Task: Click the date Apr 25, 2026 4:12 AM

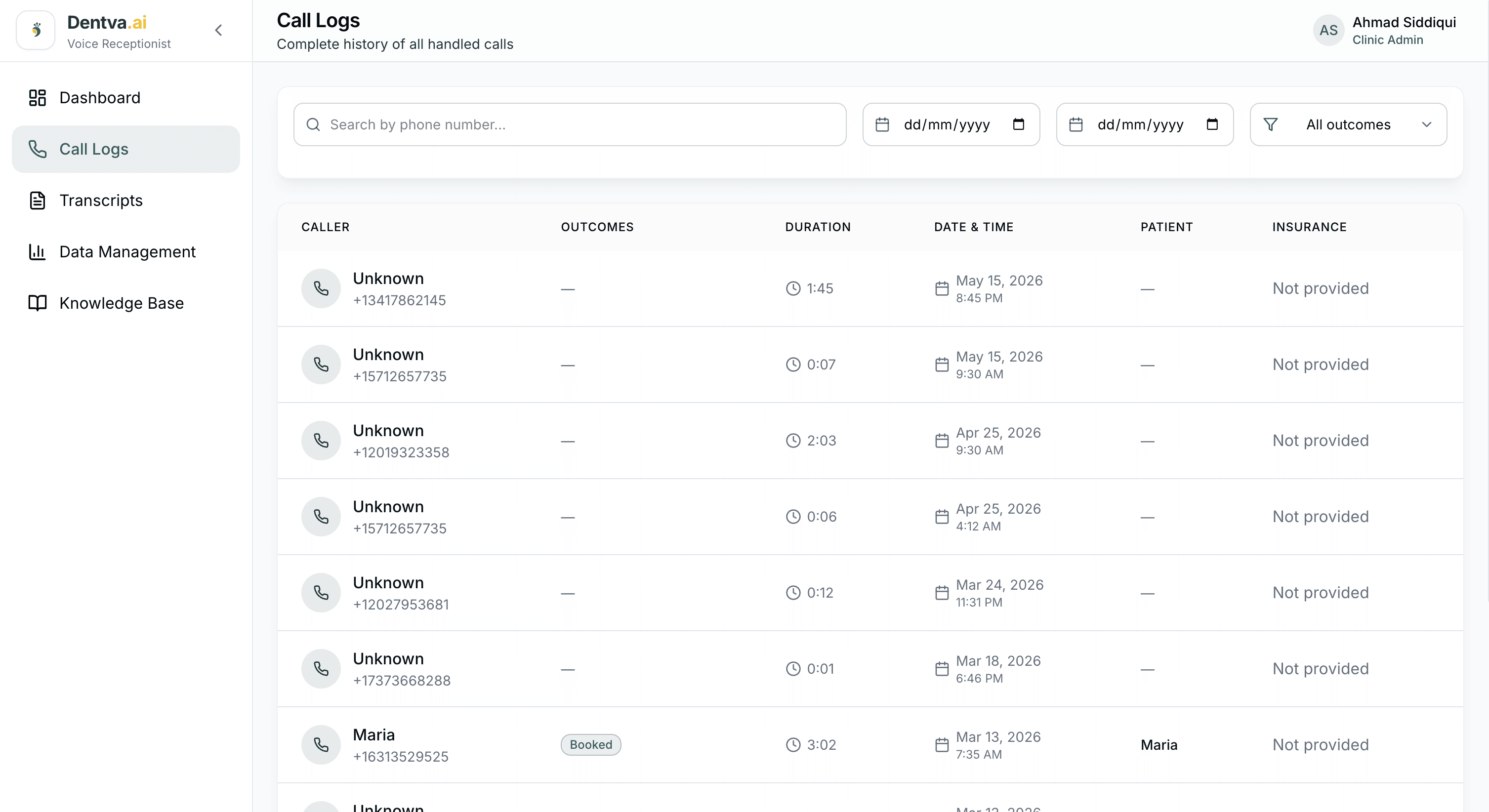Action: pyautogui.click(x=998, y=517)
